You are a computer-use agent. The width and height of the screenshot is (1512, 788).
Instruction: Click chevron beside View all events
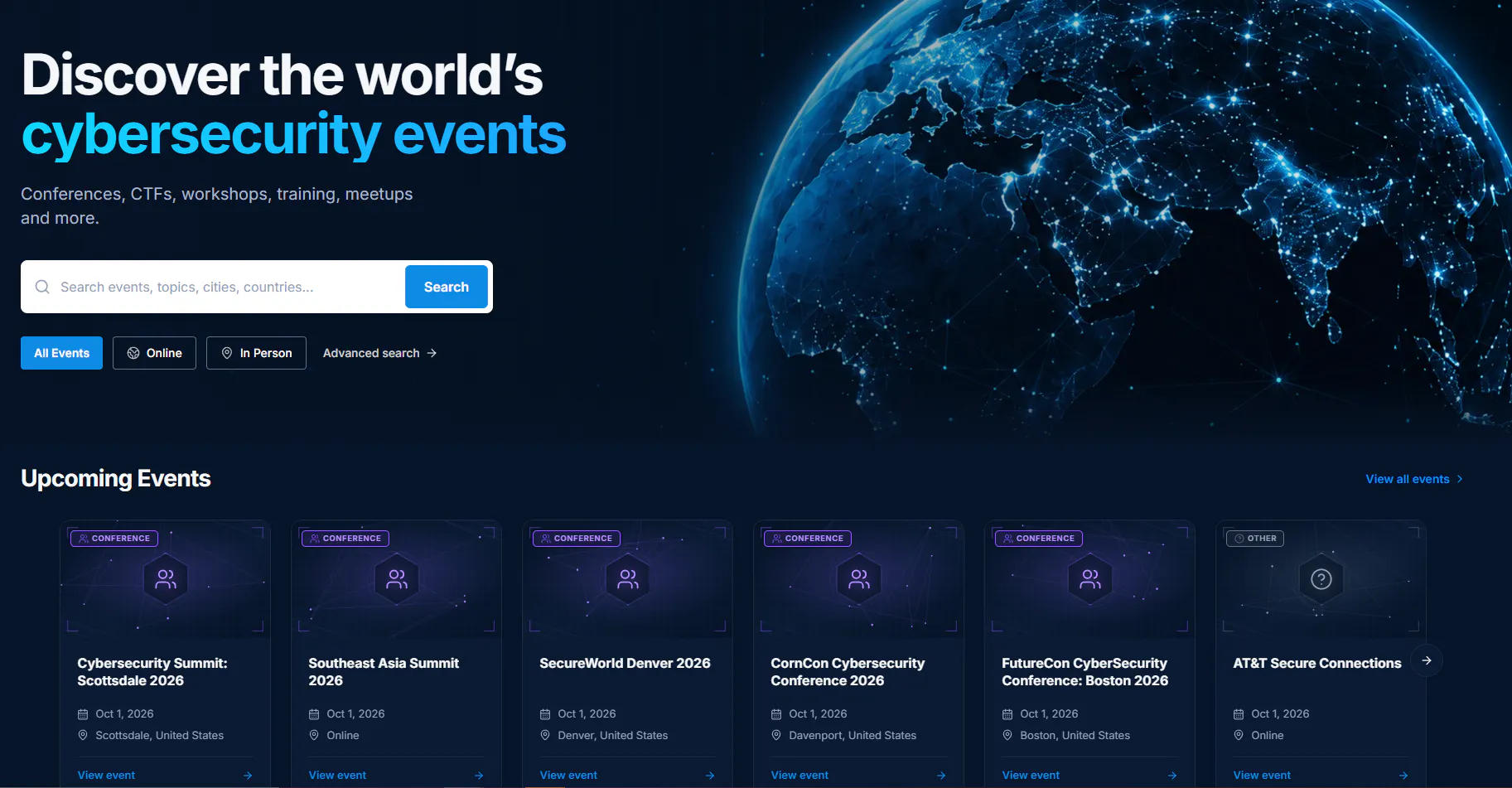1460,479
